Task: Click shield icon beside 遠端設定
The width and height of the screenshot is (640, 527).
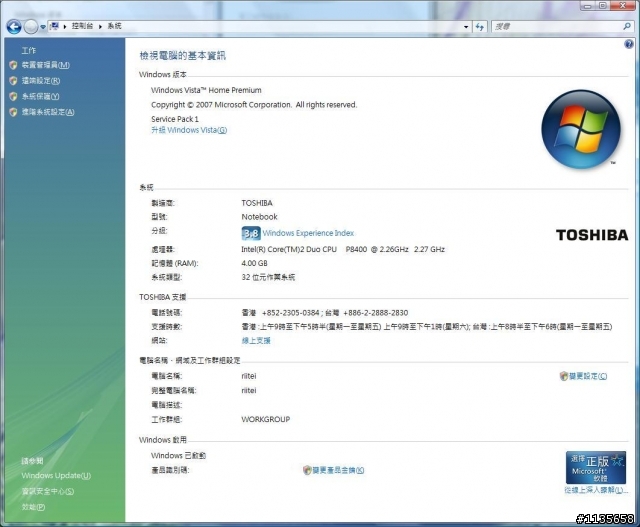Action: [13, 81]
